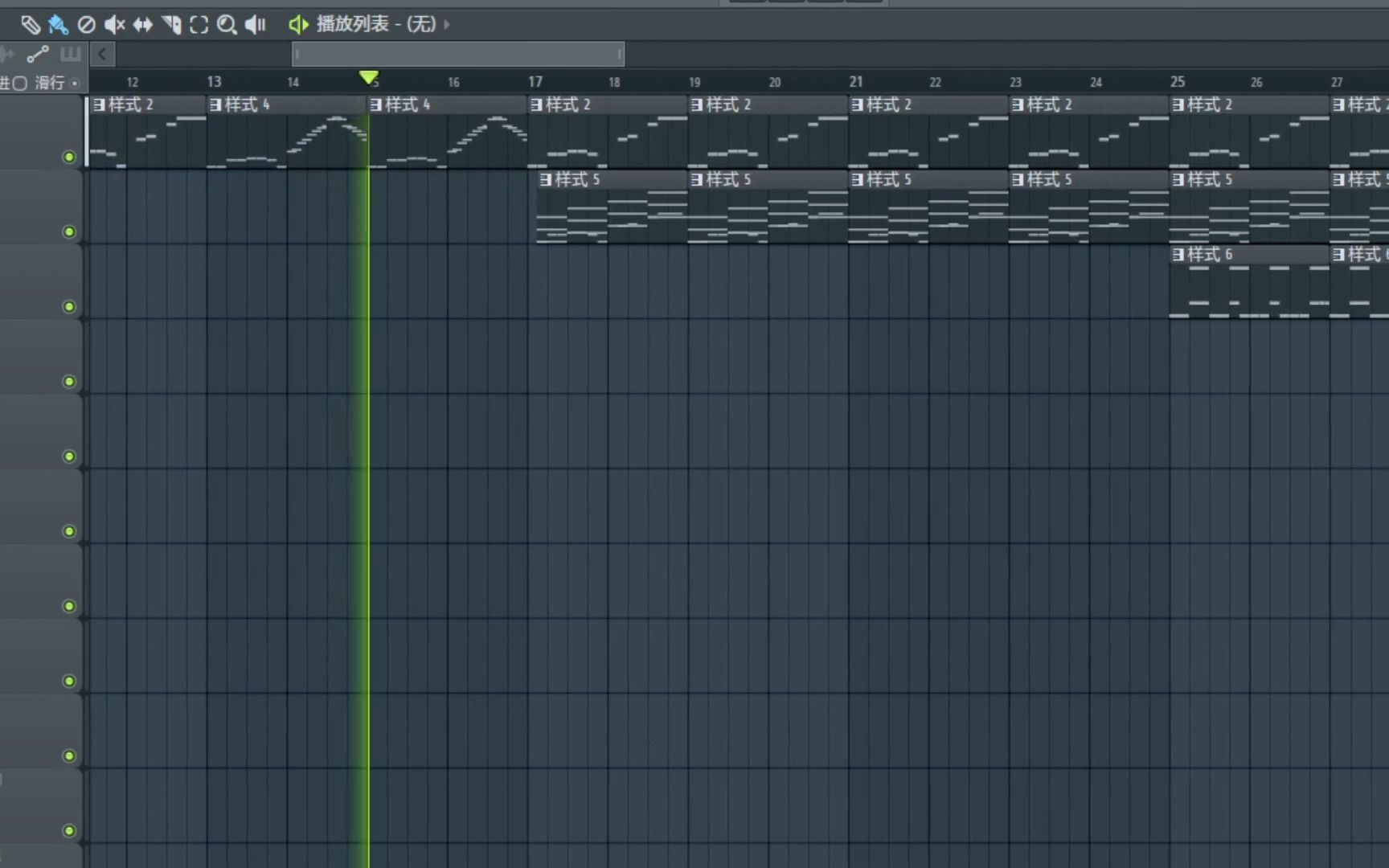Image resolution: width=1389 pixels, height=868 pixels.
Task: Mute the track containing 样式 2 clips
Action: (x=69, y=157)
